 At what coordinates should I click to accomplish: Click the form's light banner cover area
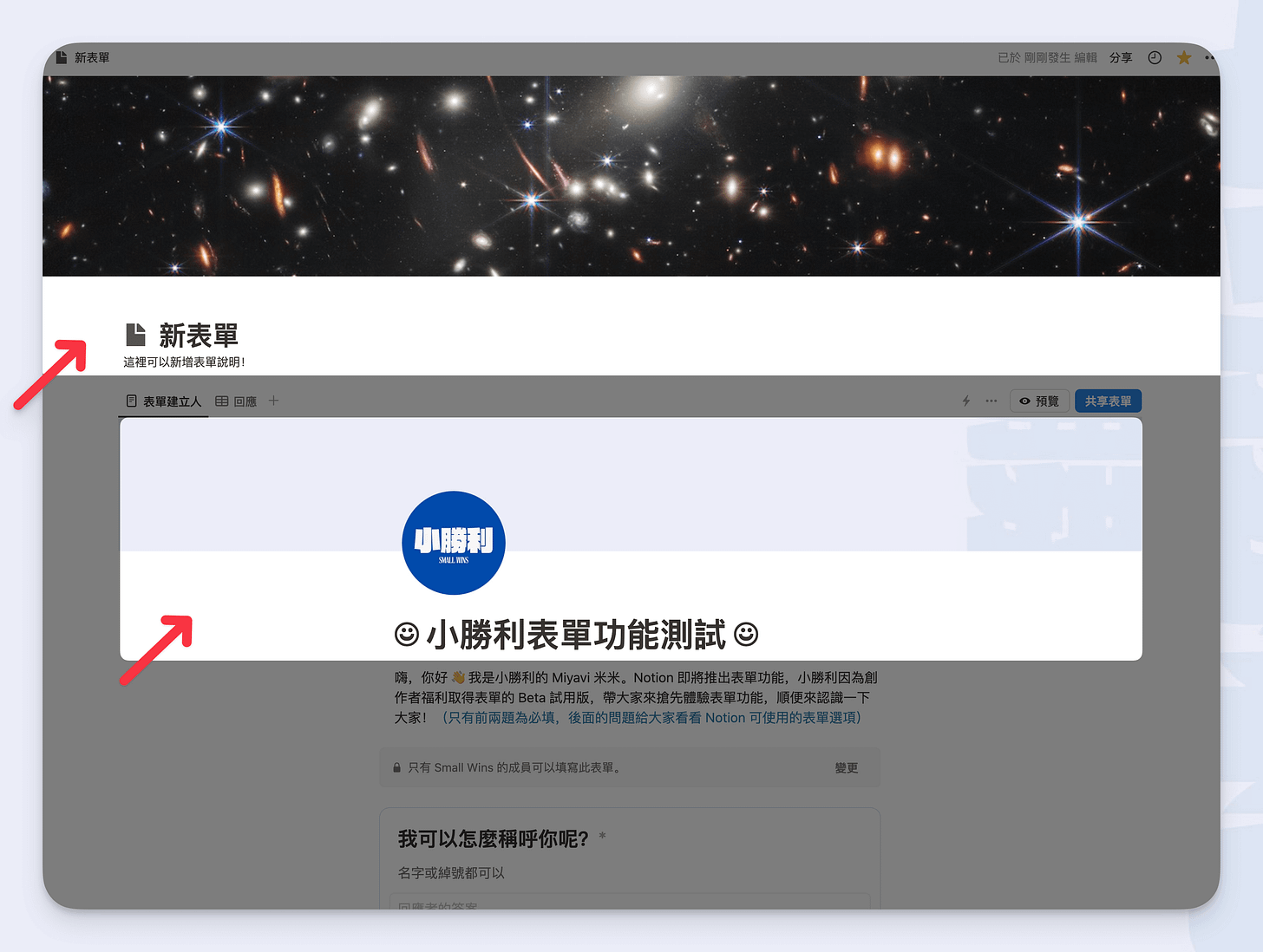point(631,485)
